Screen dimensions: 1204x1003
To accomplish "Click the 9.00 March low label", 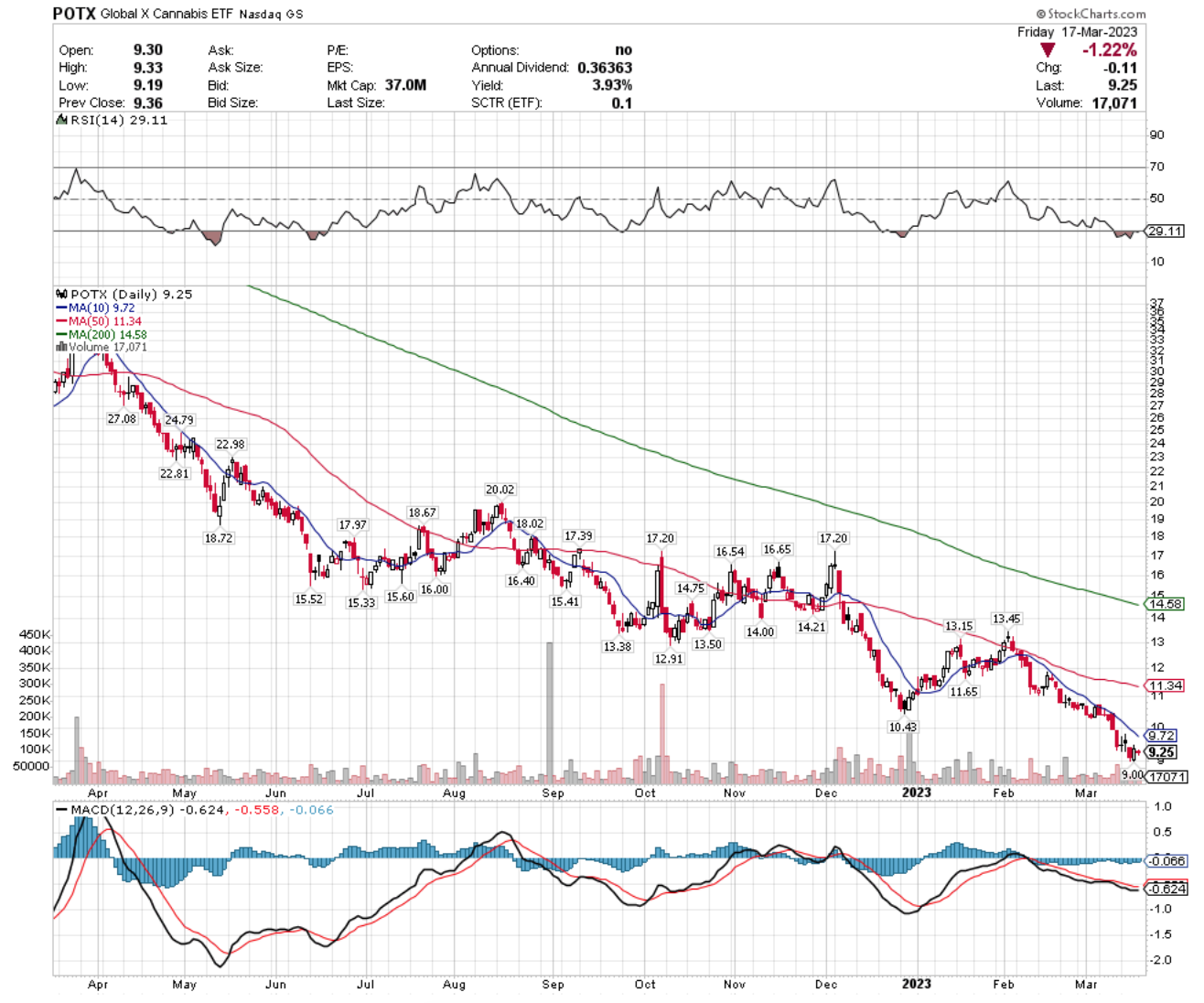I will 1133,774.
